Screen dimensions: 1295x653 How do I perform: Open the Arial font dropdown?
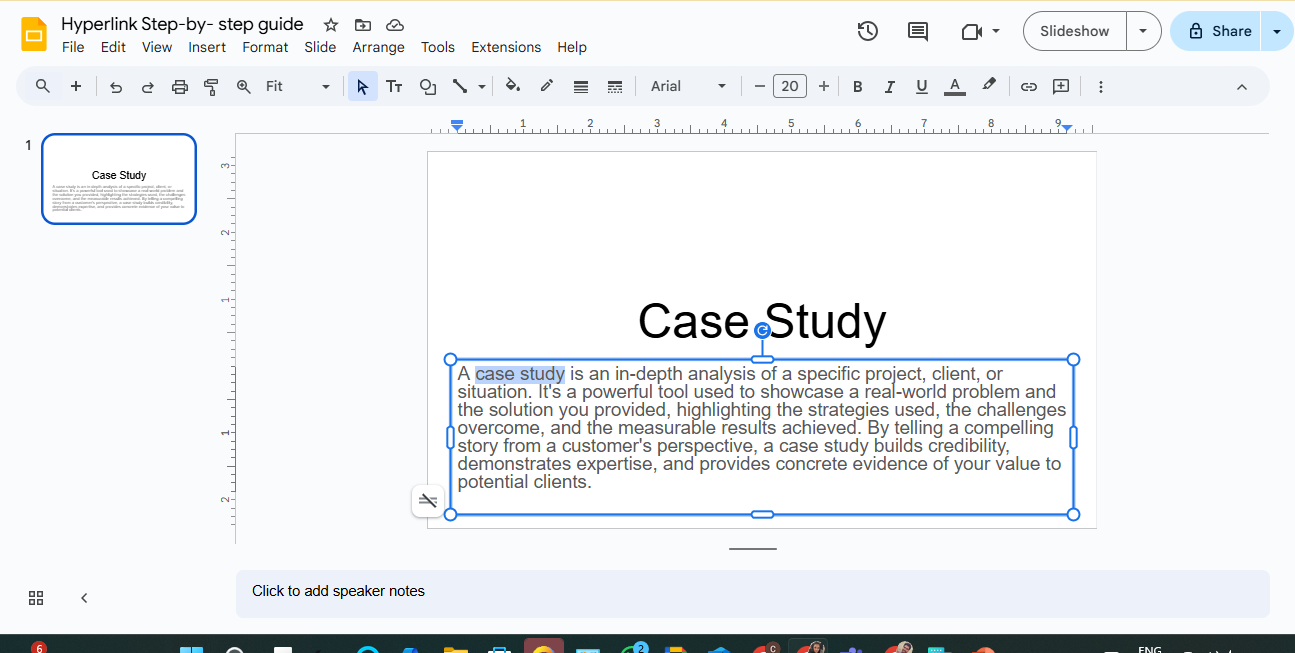721,86
